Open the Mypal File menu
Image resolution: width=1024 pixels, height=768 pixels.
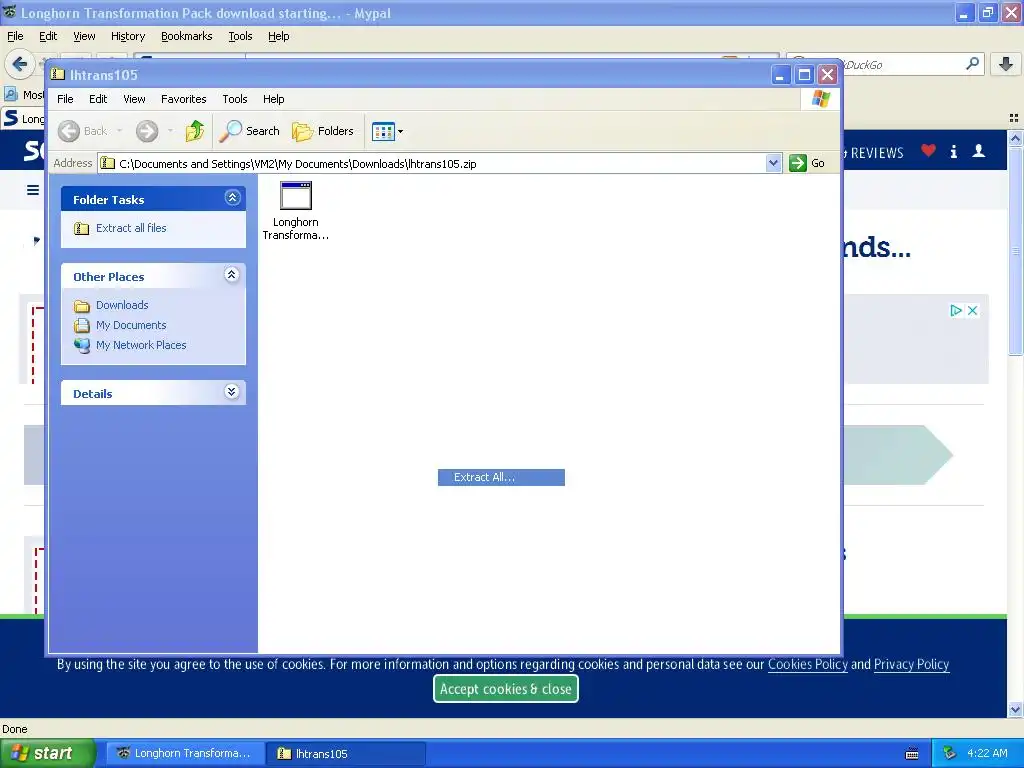pos(15,37)
